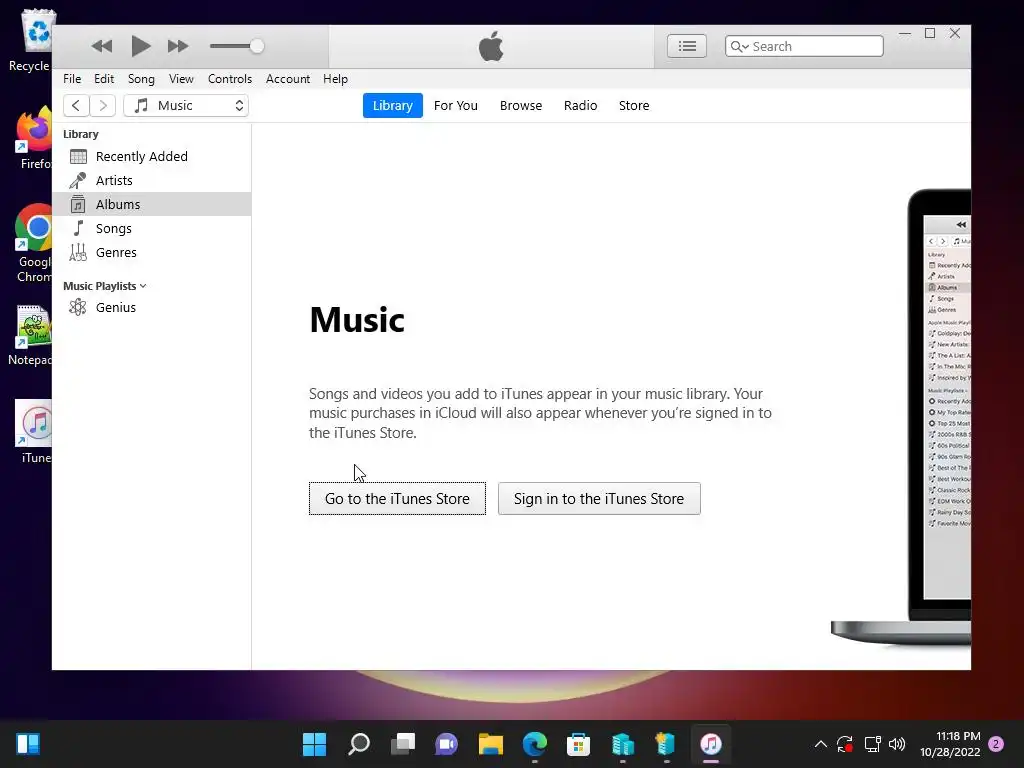
Task: Open Task View in the taskbar
Action: tap(403, 744)
